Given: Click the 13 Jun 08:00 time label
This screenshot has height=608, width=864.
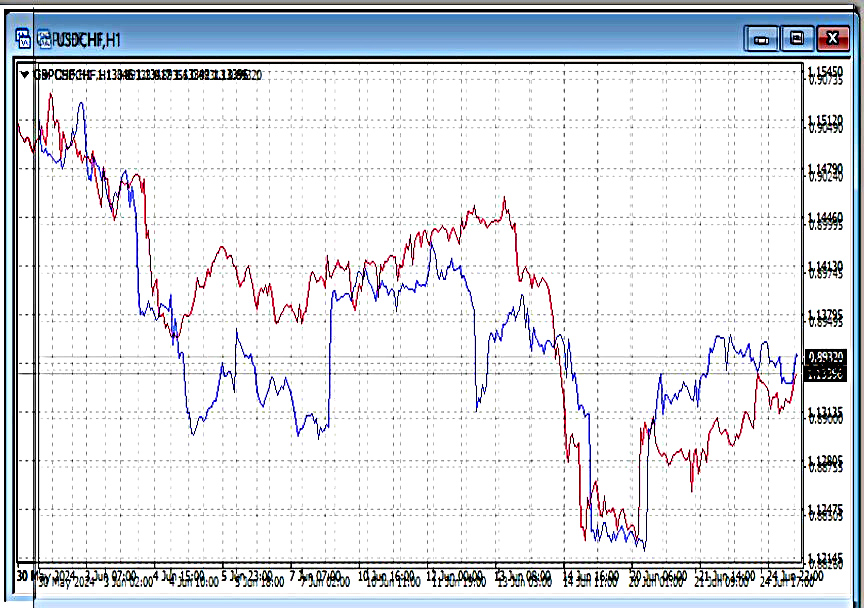Looking at the screenshot, I should (x=523, y=576).
